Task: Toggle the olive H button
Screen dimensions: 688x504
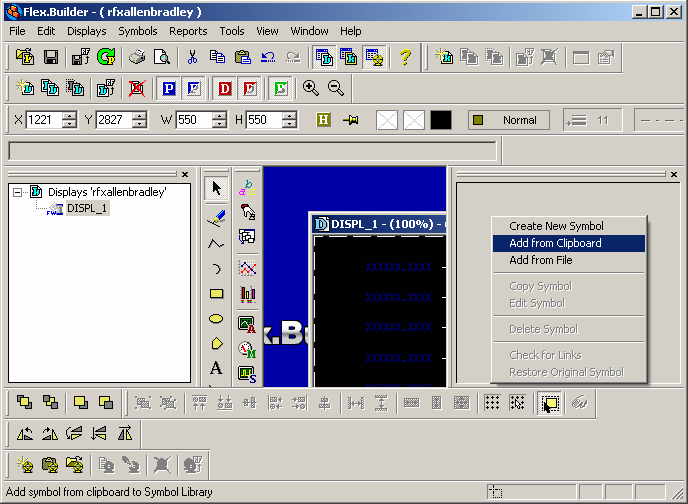Action: (x=323, y=120)
